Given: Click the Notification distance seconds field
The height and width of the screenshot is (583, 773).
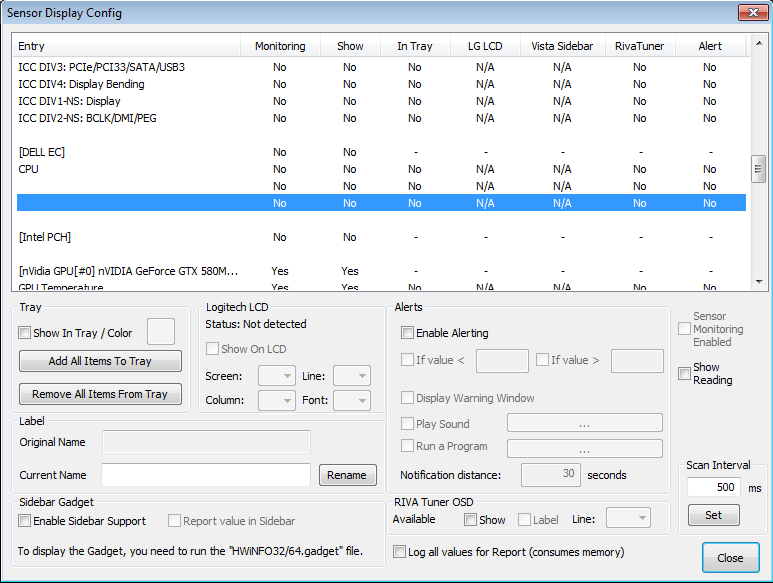Looking at the screenshot, I should (551, 475).
